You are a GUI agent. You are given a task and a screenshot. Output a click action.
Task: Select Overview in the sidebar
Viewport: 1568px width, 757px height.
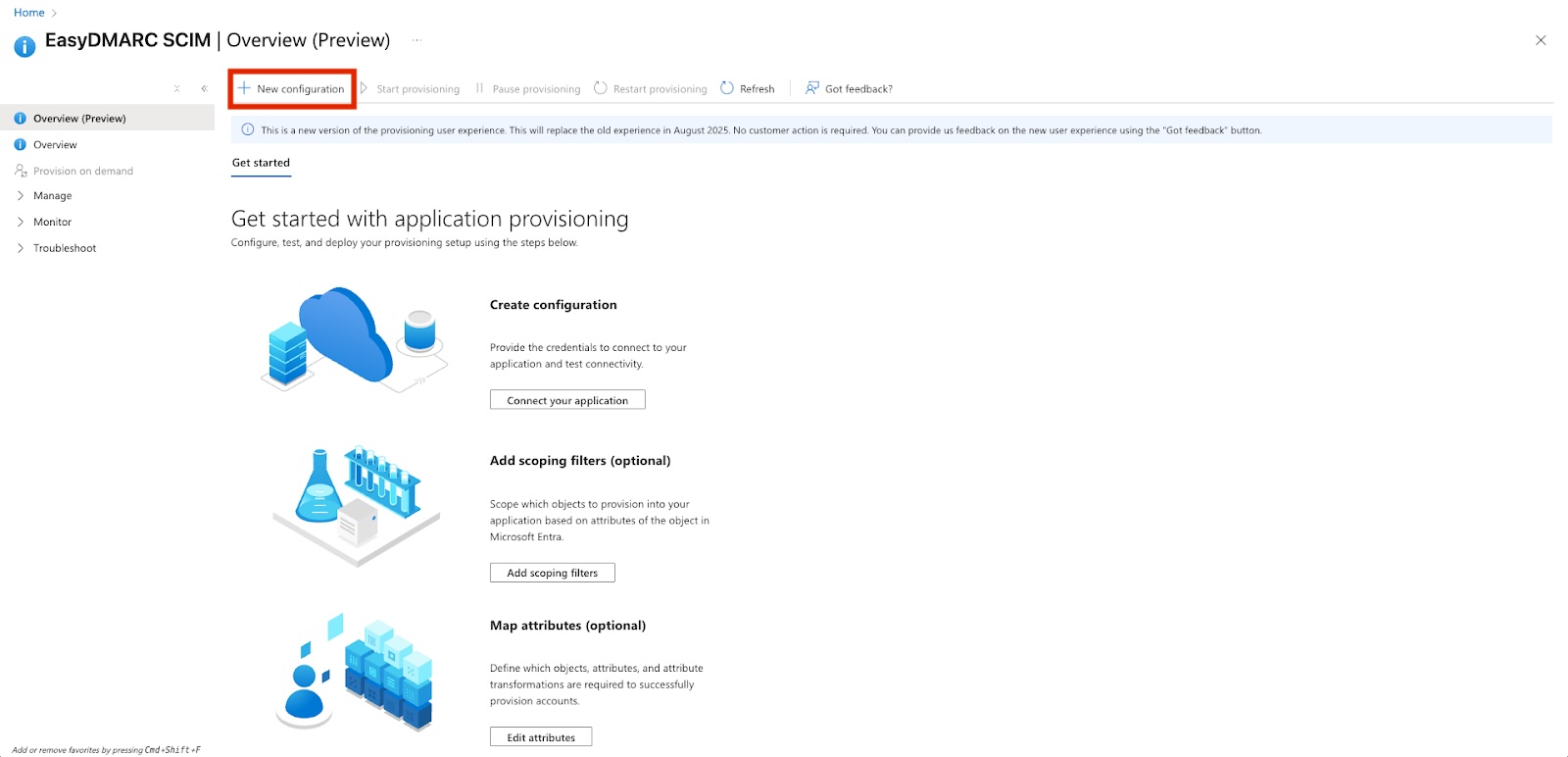pos(107,145)
